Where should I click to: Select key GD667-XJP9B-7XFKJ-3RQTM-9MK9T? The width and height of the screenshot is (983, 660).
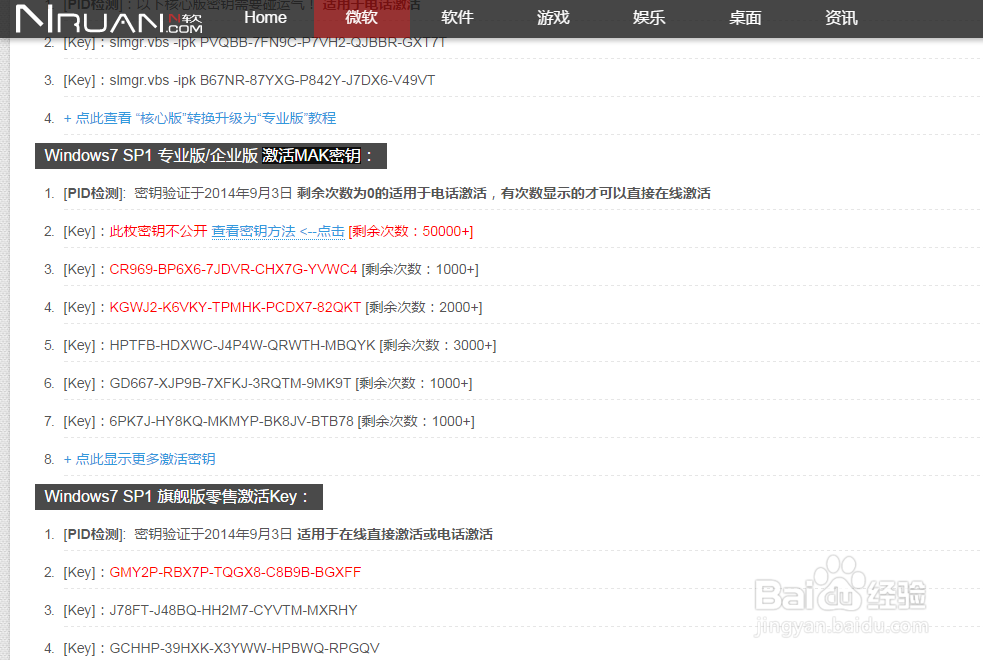point(230,383)
